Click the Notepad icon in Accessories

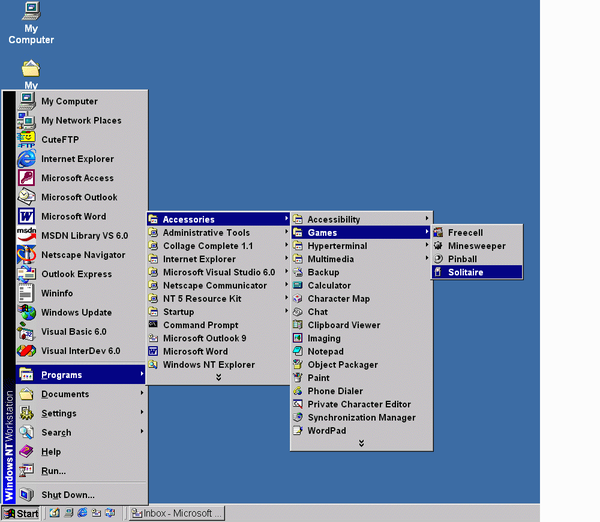pos(298,351)
